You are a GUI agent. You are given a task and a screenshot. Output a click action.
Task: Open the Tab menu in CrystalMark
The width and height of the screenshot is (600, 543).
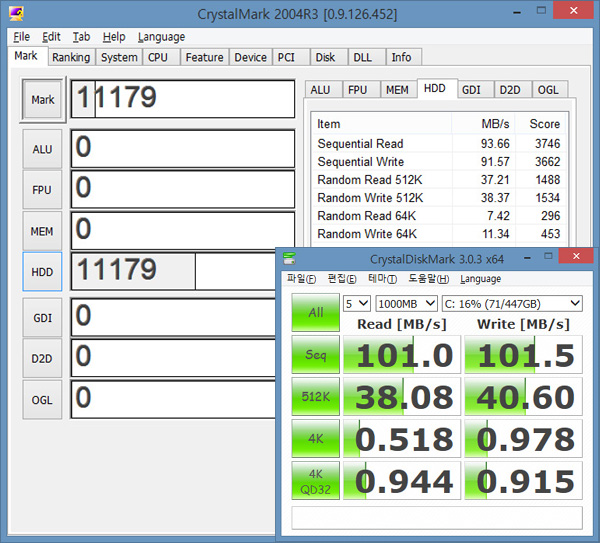[81, 37]
